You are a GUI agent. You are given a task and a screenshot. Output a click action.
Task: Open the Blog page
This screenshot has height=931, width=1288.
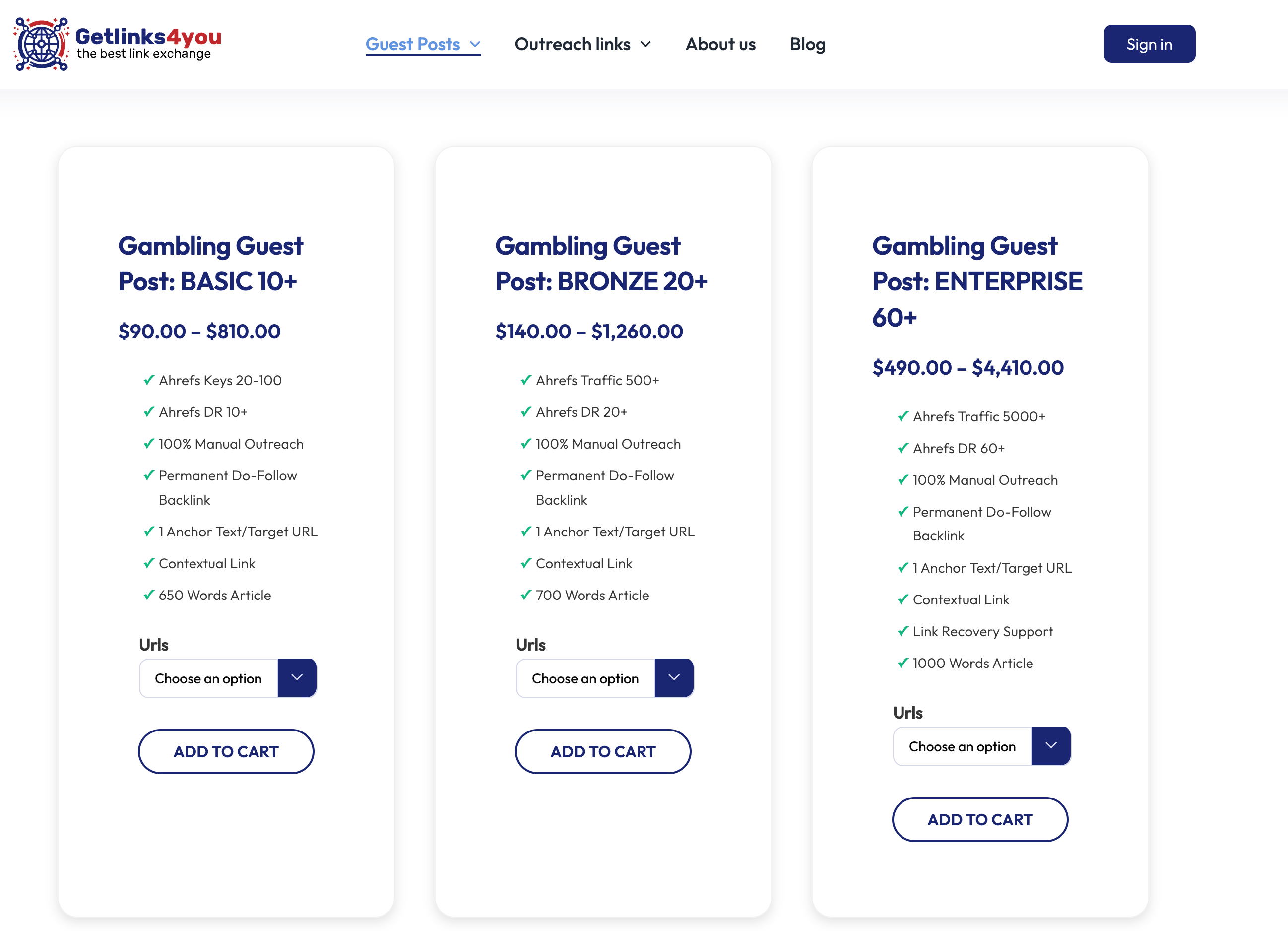coord(807,44)
